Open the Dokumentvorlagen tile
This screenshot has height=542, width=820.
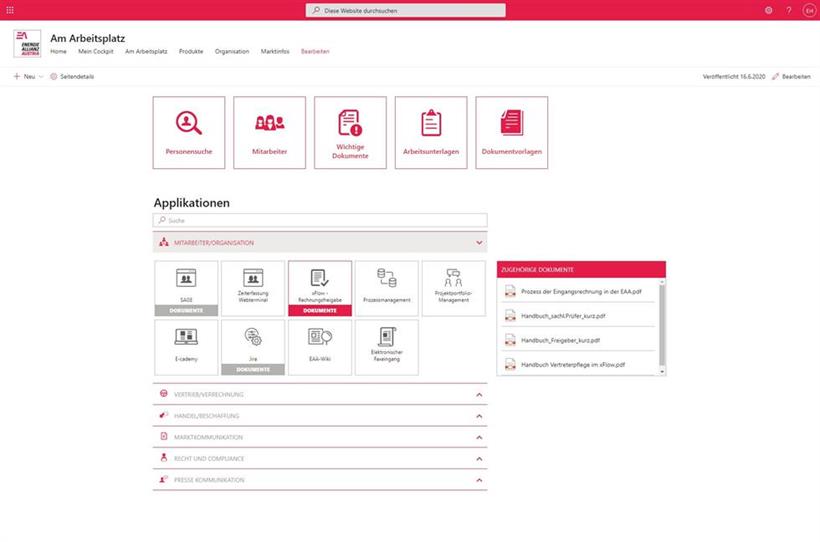point(511,132)
